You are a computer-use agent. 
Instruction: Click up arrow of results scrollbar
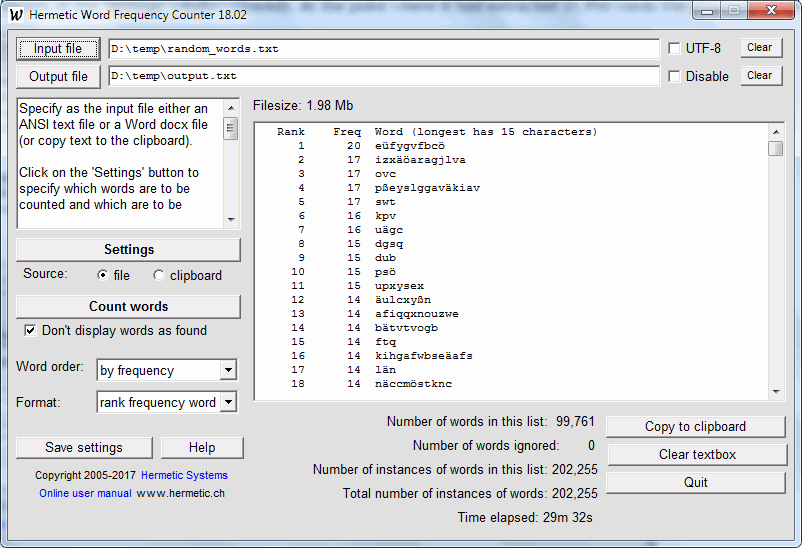coord(776,132)
